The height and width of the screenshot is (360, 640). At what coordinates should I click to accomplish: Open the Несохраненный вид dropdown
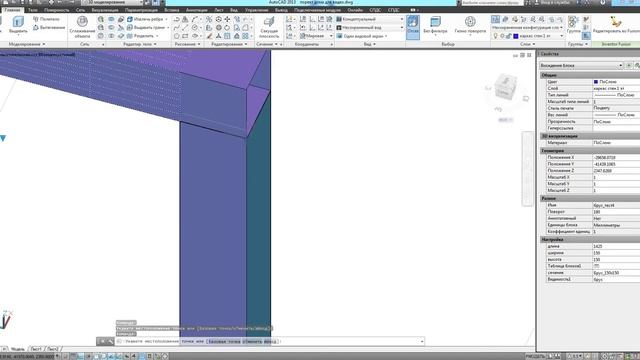tap(370, 27)
